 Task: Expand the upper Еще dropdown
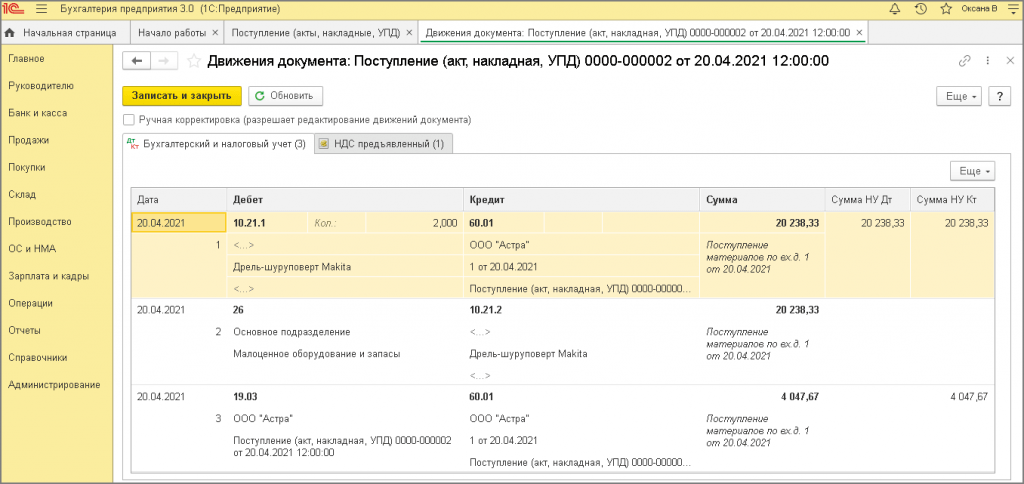pos(958,96)
